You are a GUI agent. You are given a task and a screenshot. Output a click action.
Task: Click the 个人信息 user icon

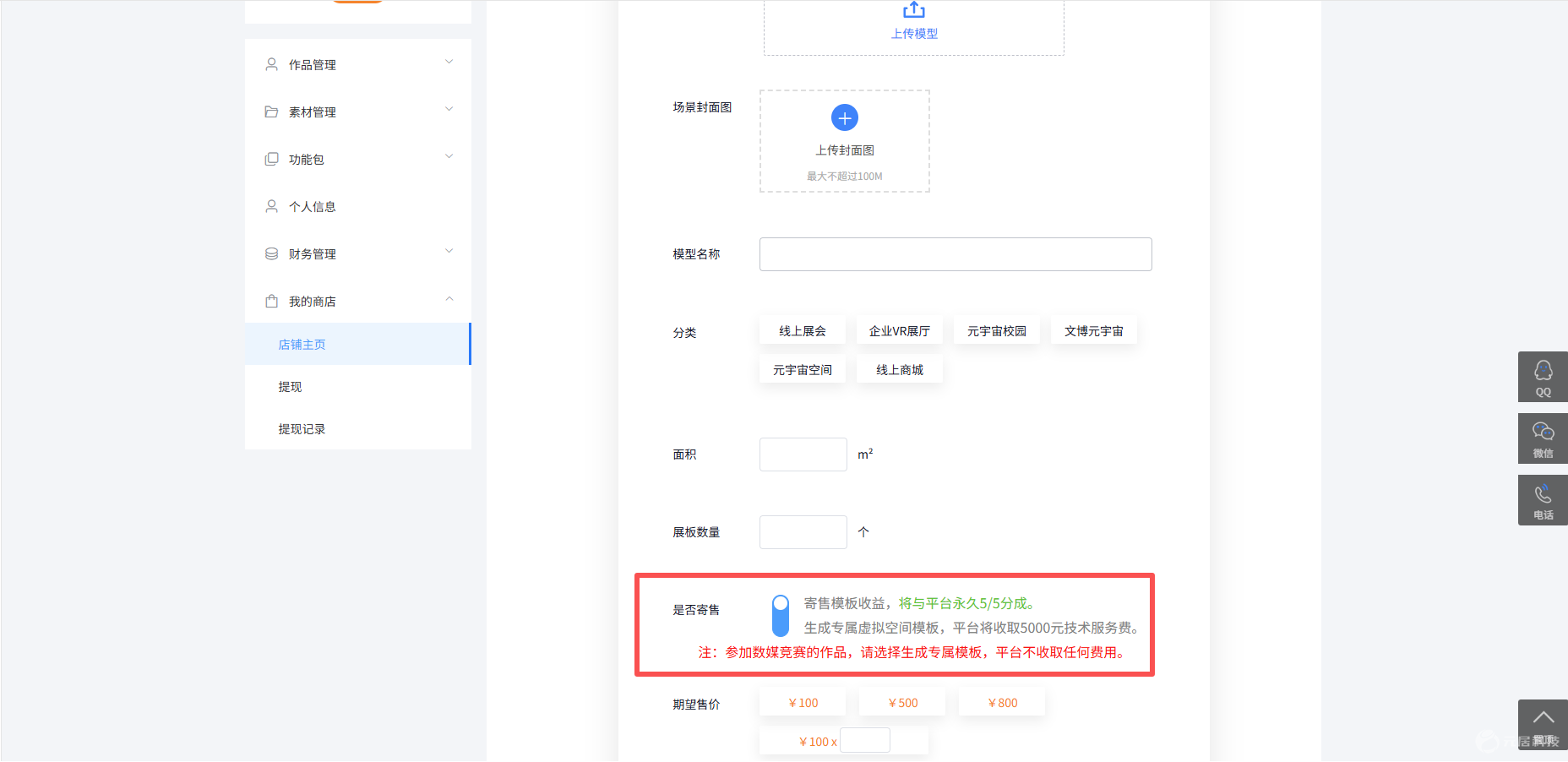coord(271,206)
